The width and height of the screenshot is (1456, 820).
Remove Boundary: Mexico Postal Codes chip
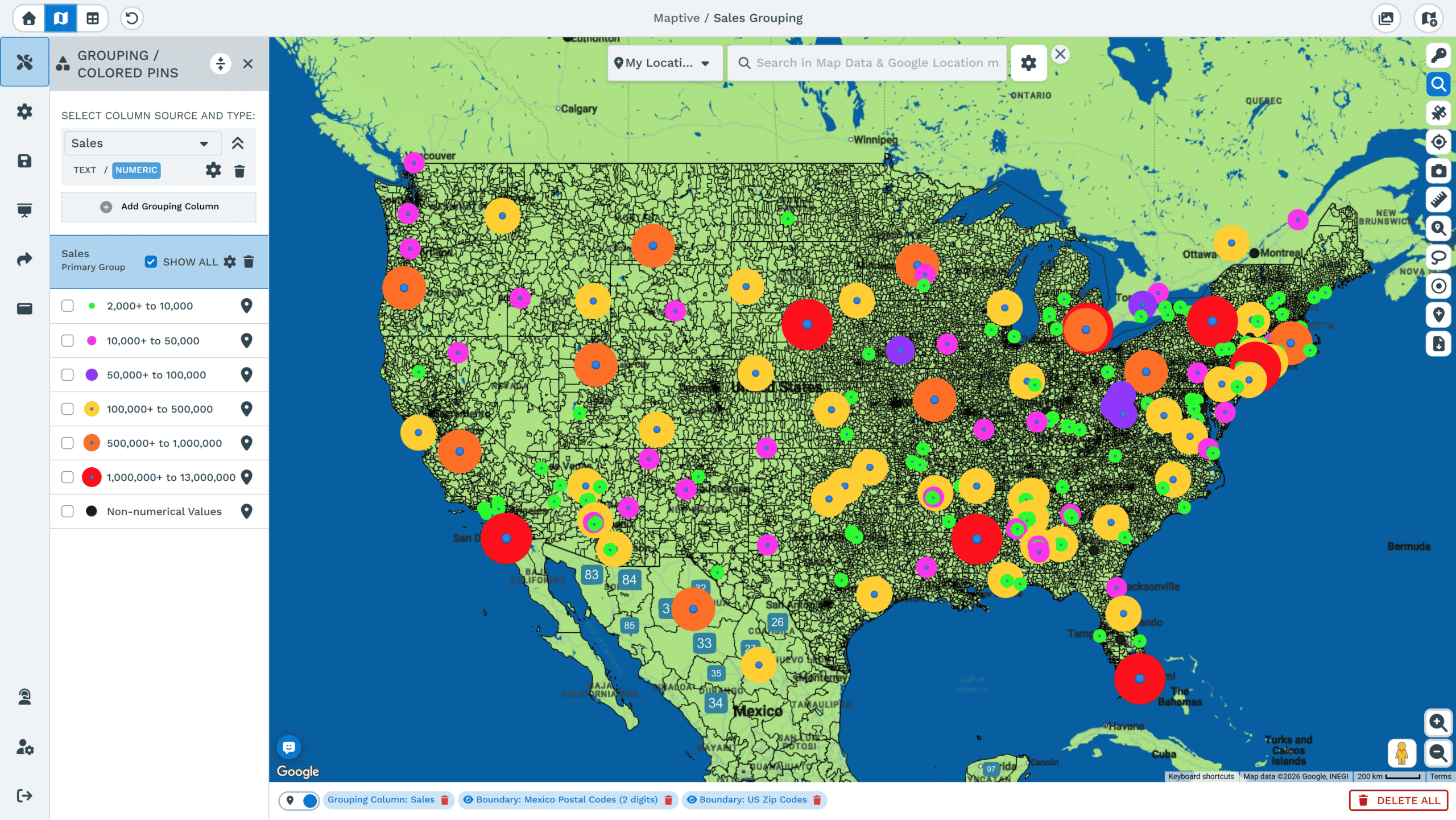(668, 800)
